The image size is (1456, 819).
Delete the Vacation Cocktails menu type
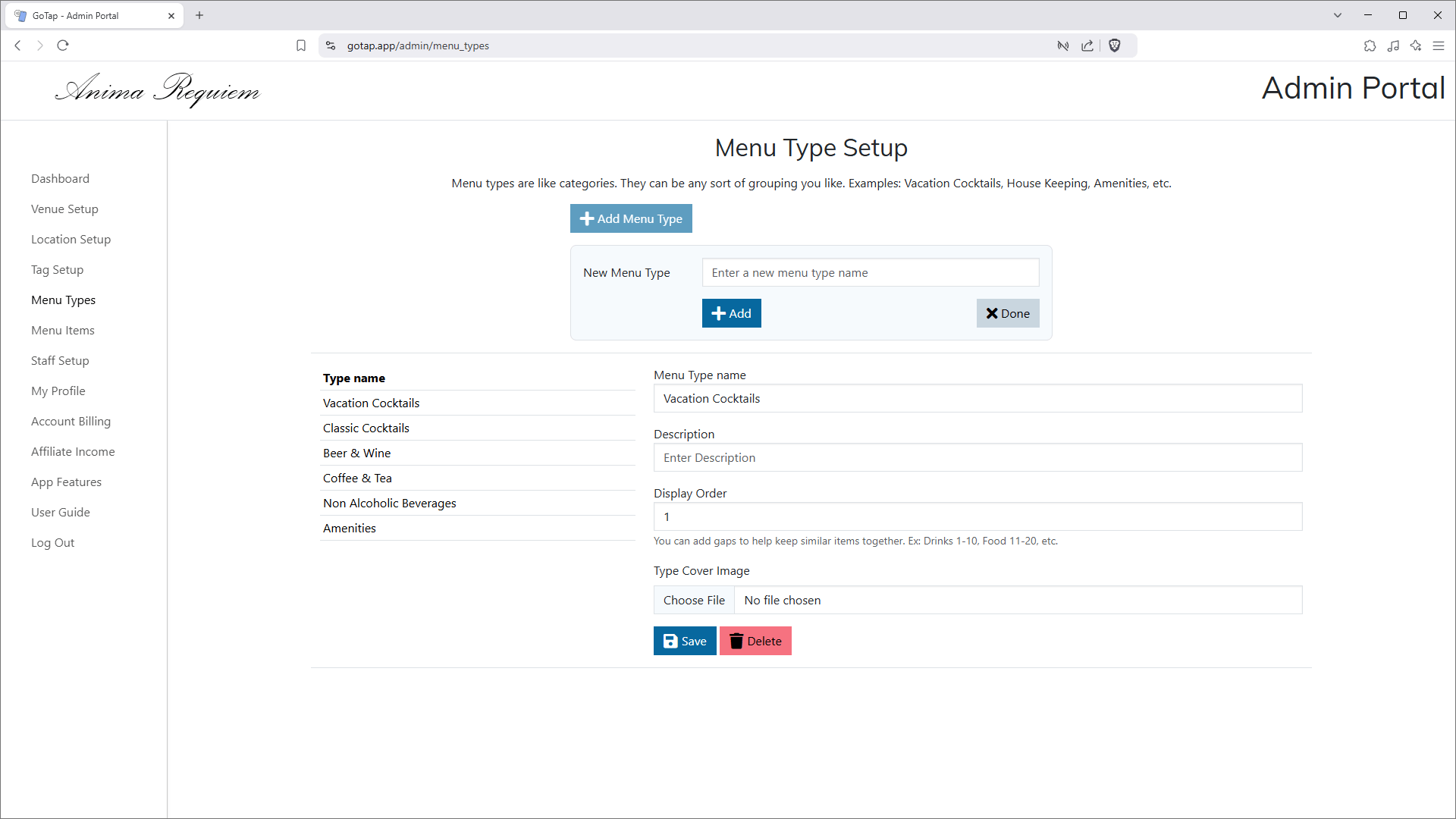pos(755,641)
